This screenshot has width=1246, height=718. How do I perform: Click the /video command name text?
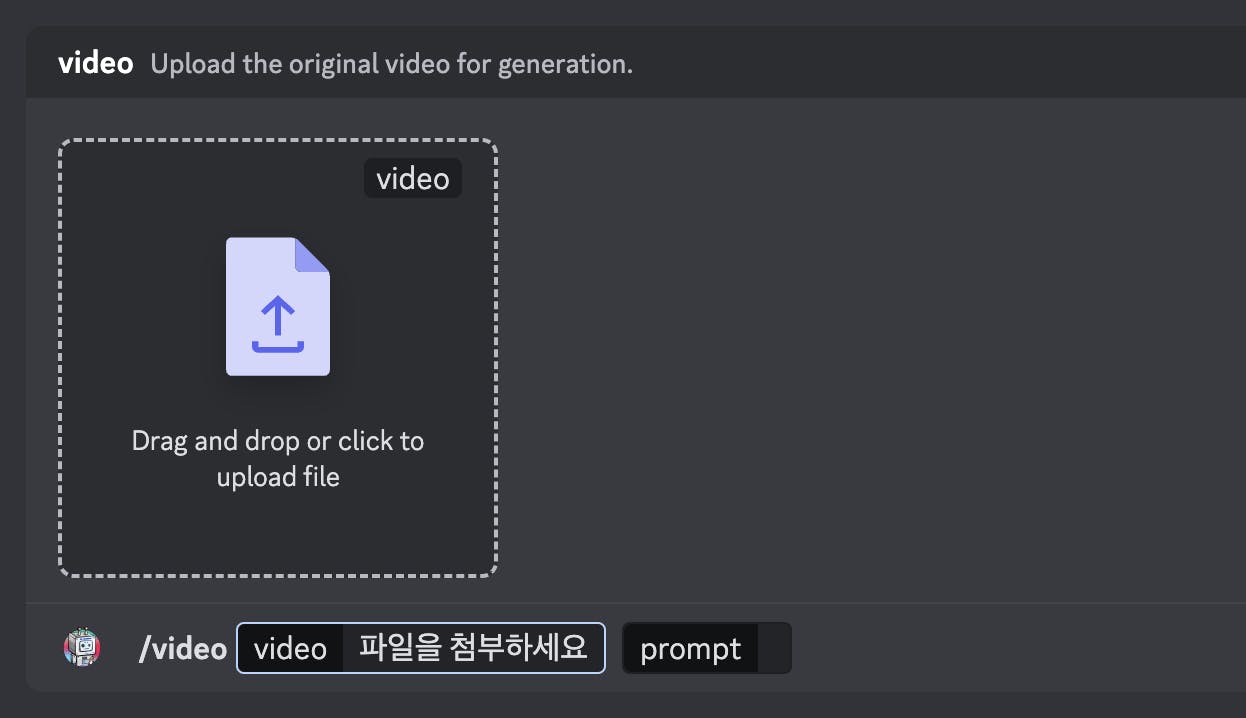click(182, 649)
